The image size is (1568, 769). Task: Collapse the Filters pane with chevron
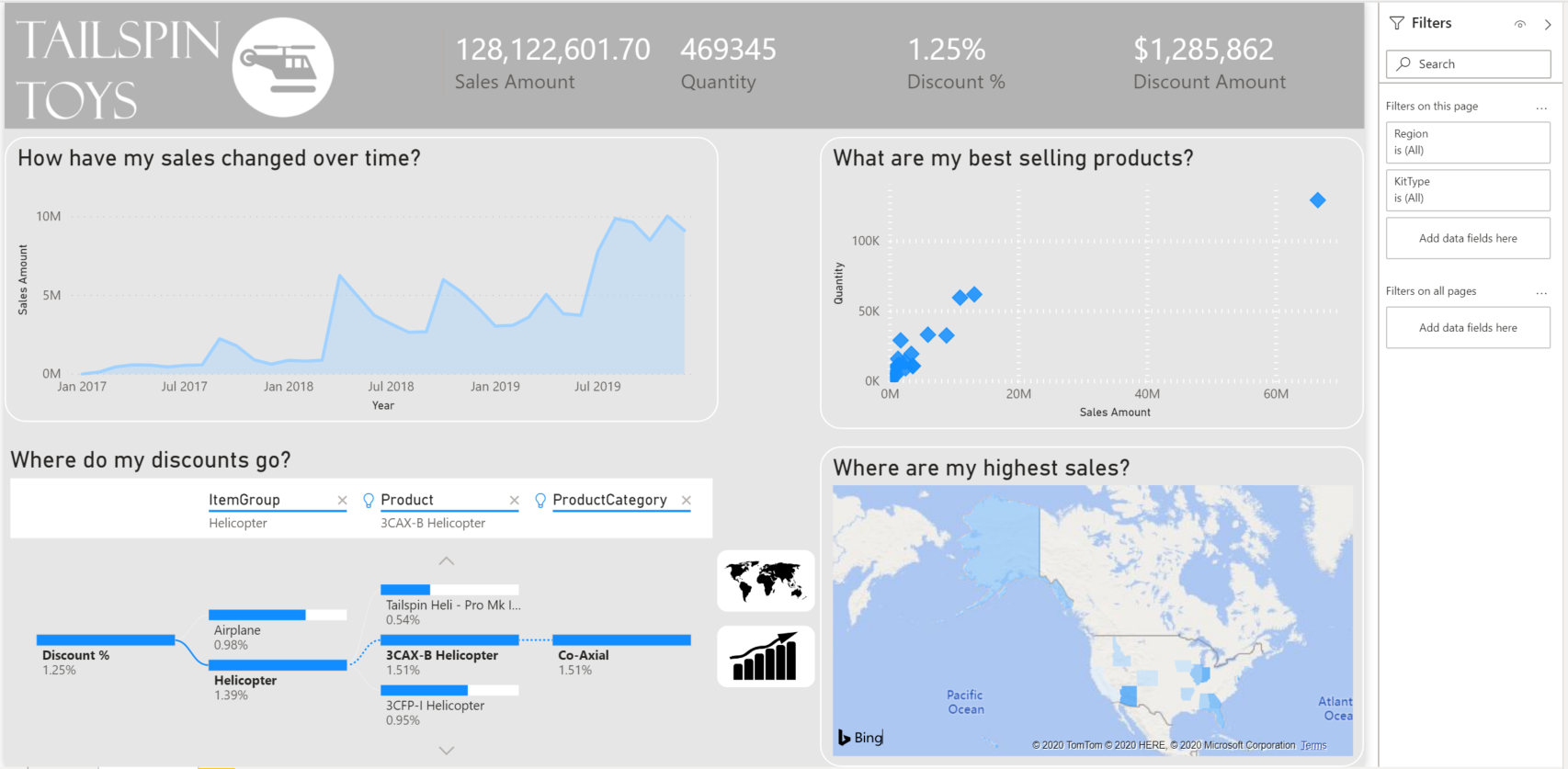click(x=1548, y=25)
